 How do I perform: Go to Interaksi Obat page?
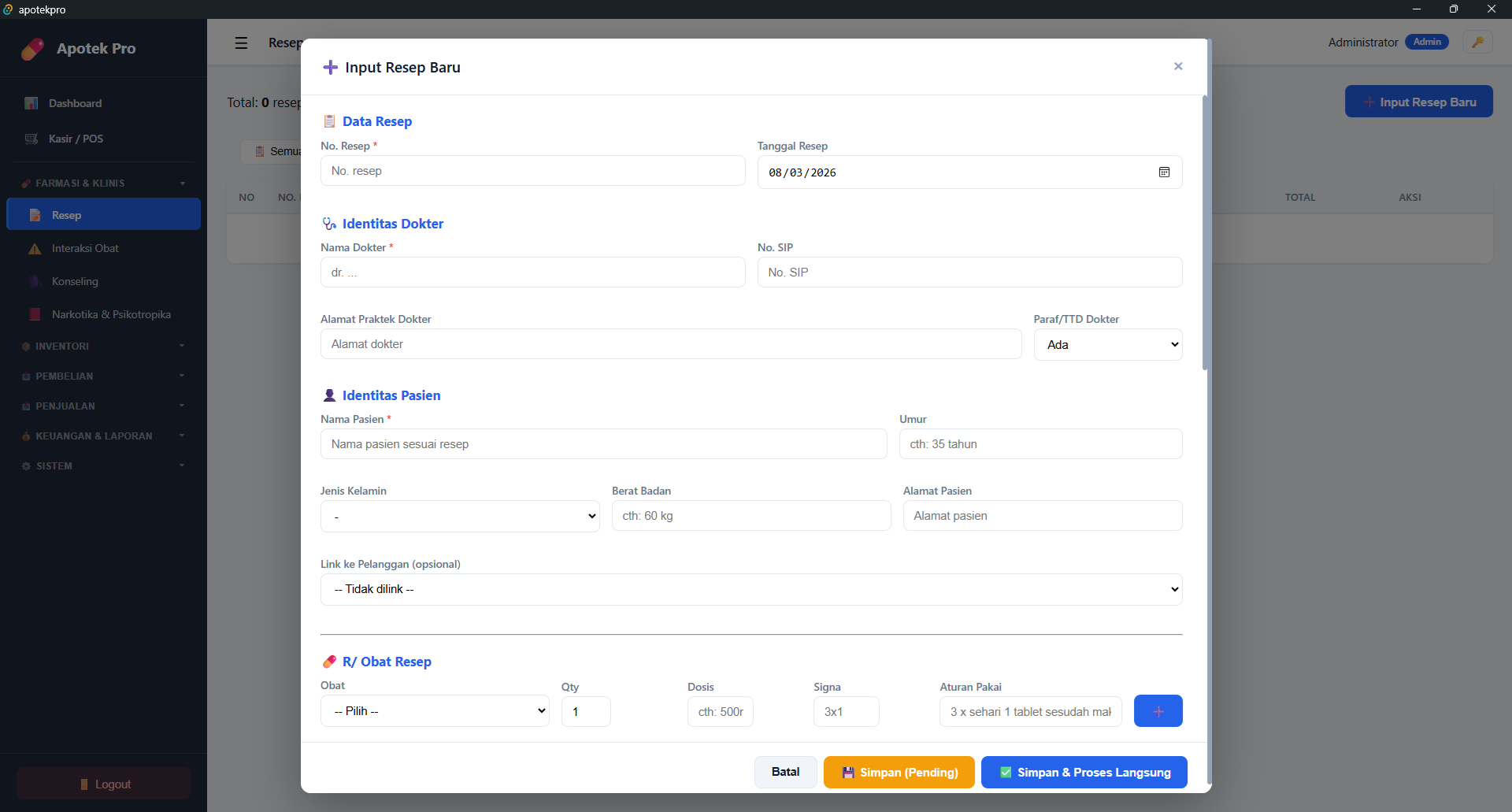click(x=85, y=248)
